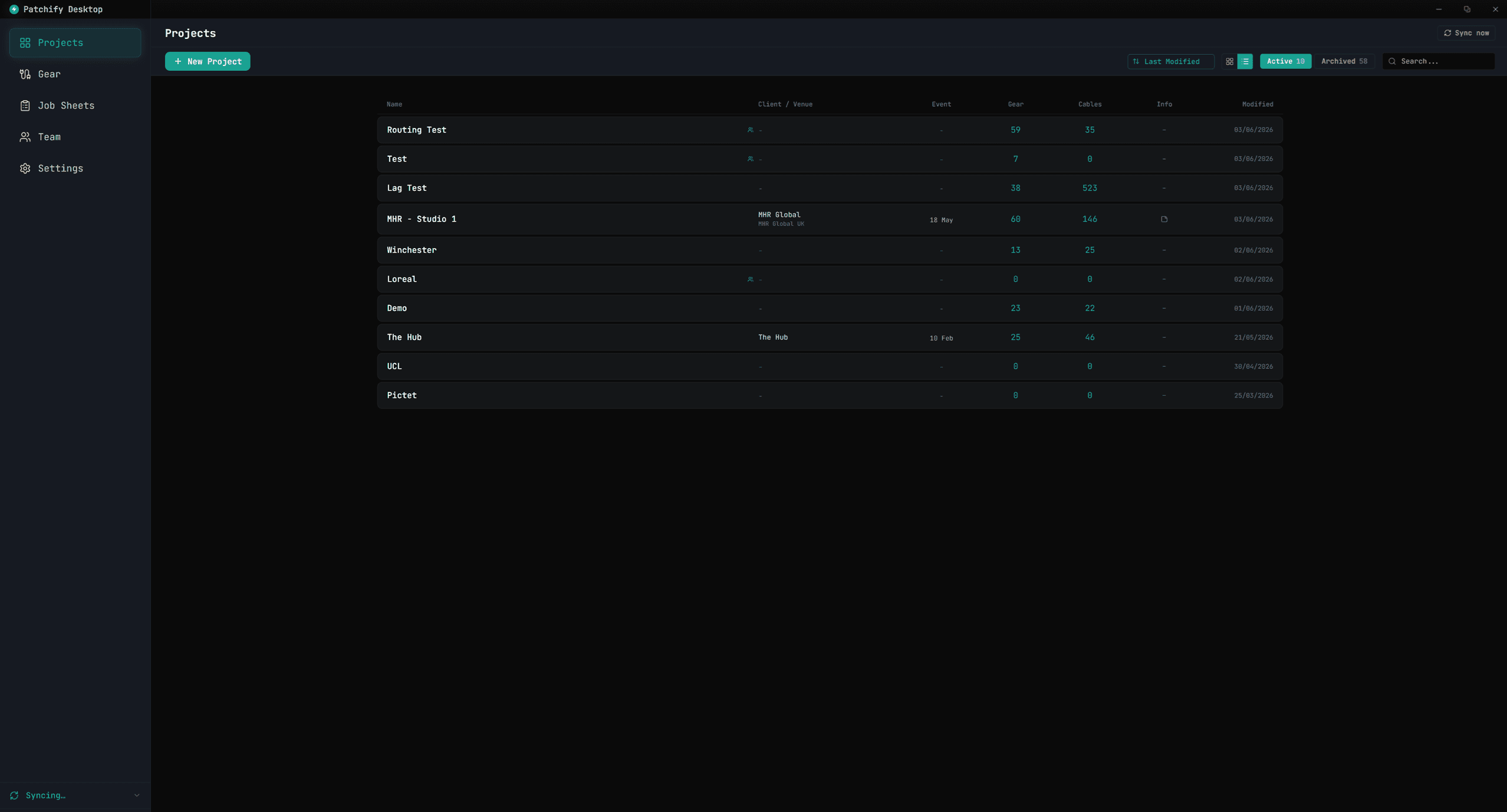Click shared team icon on Routing Test row
The image size is (1507, 812).
tap(750, 130)
